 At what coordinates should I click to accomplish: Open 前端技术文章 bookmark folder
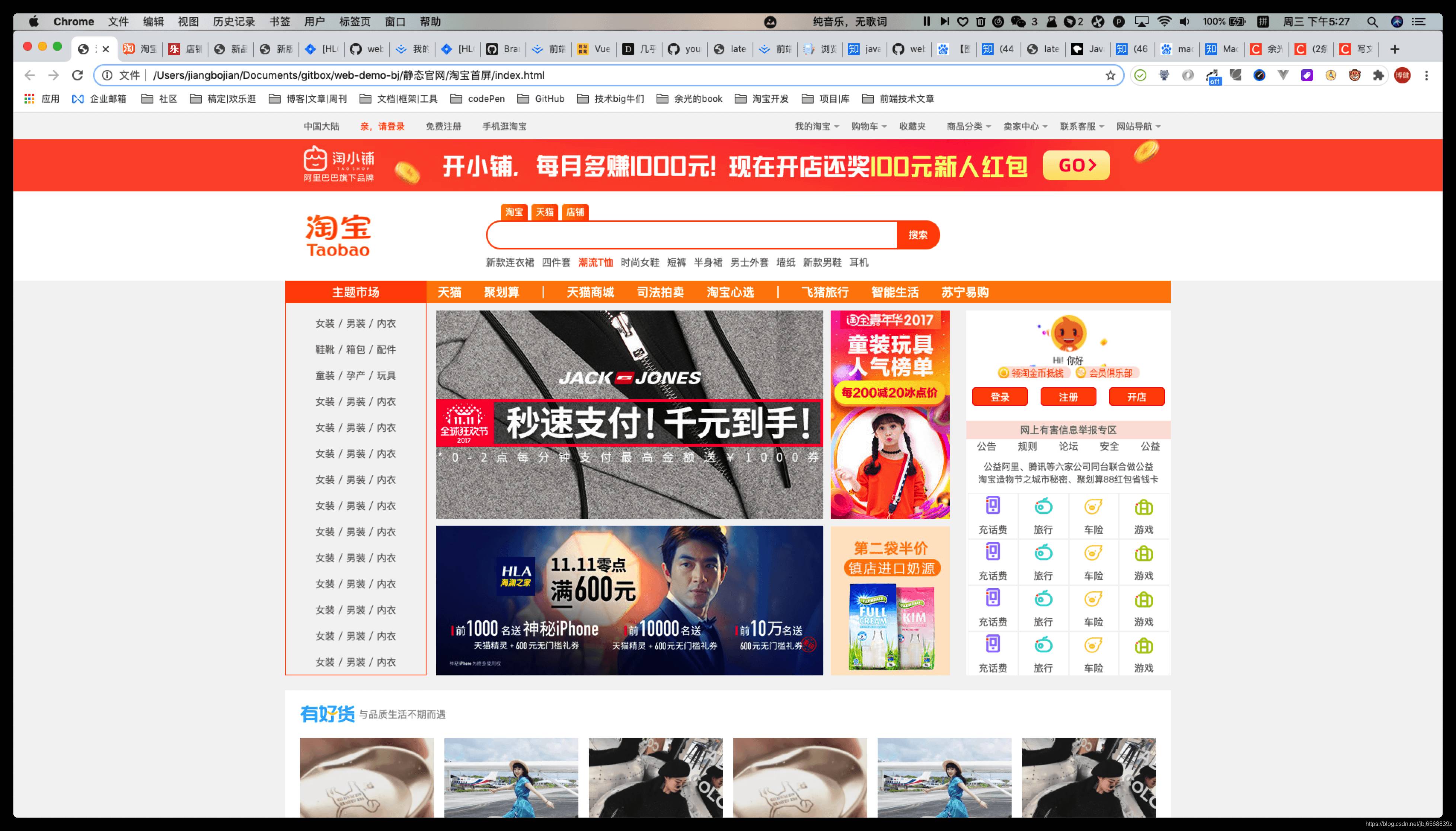coord(898,99)
